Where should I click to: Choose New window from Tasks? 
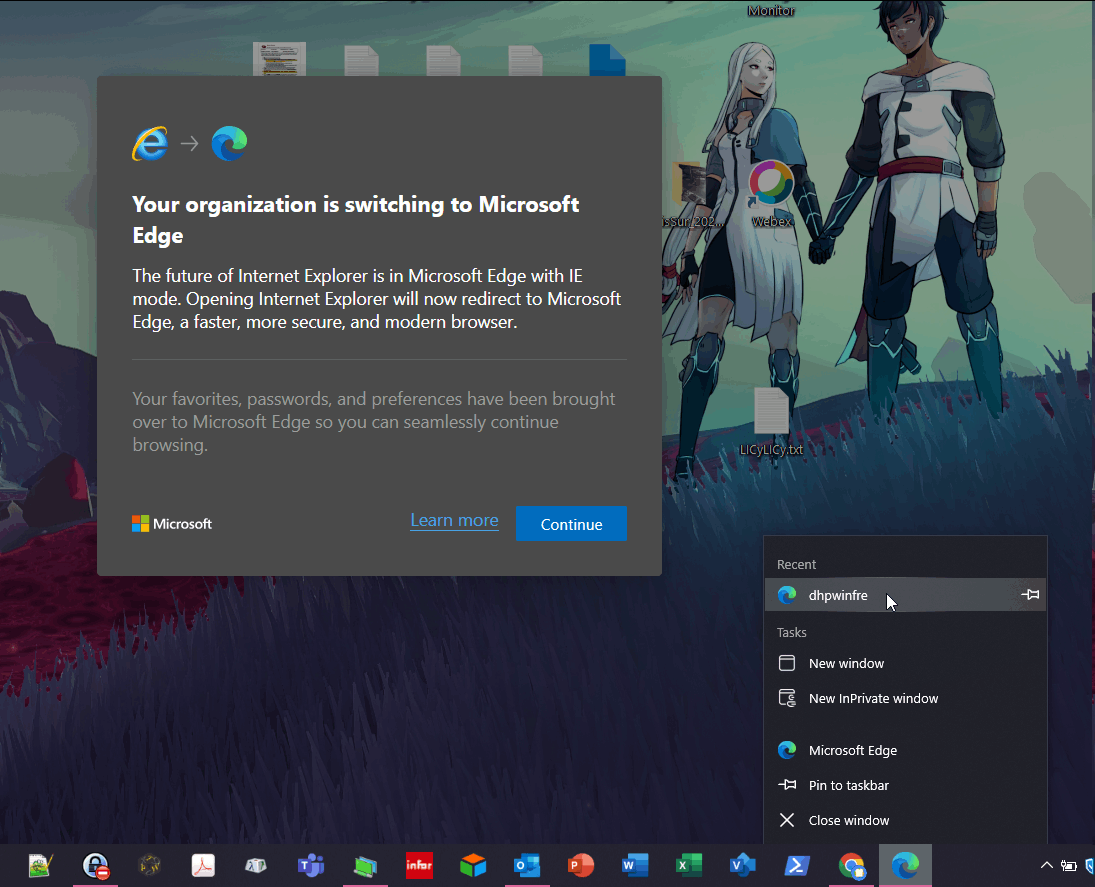coord(905,664)
